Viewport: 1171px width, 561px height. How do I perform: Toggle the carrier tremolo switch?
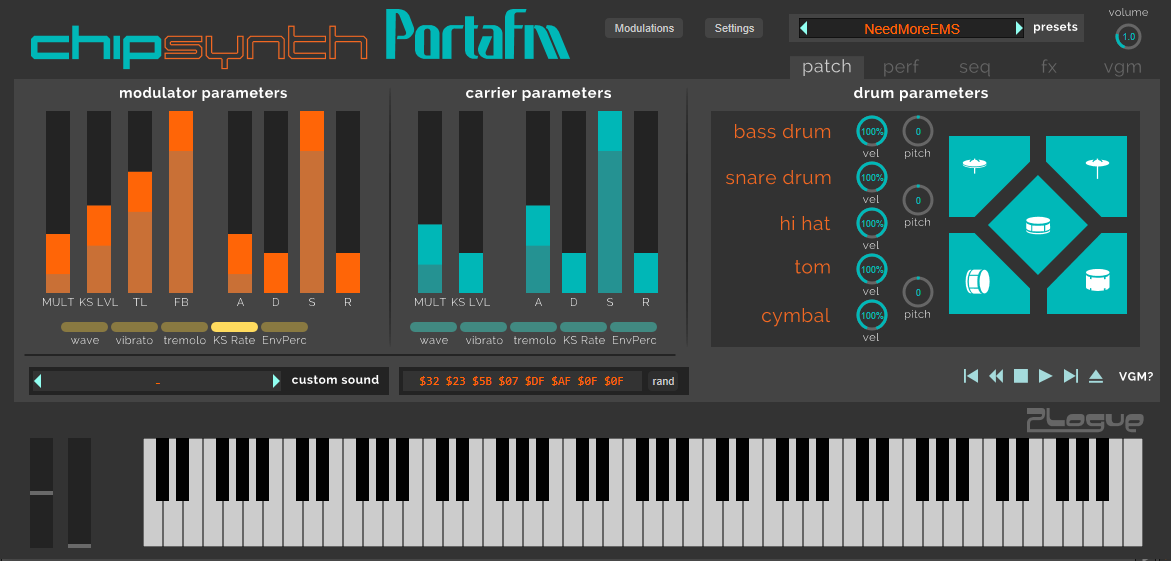pyautogui.click(x=534, y=327)
